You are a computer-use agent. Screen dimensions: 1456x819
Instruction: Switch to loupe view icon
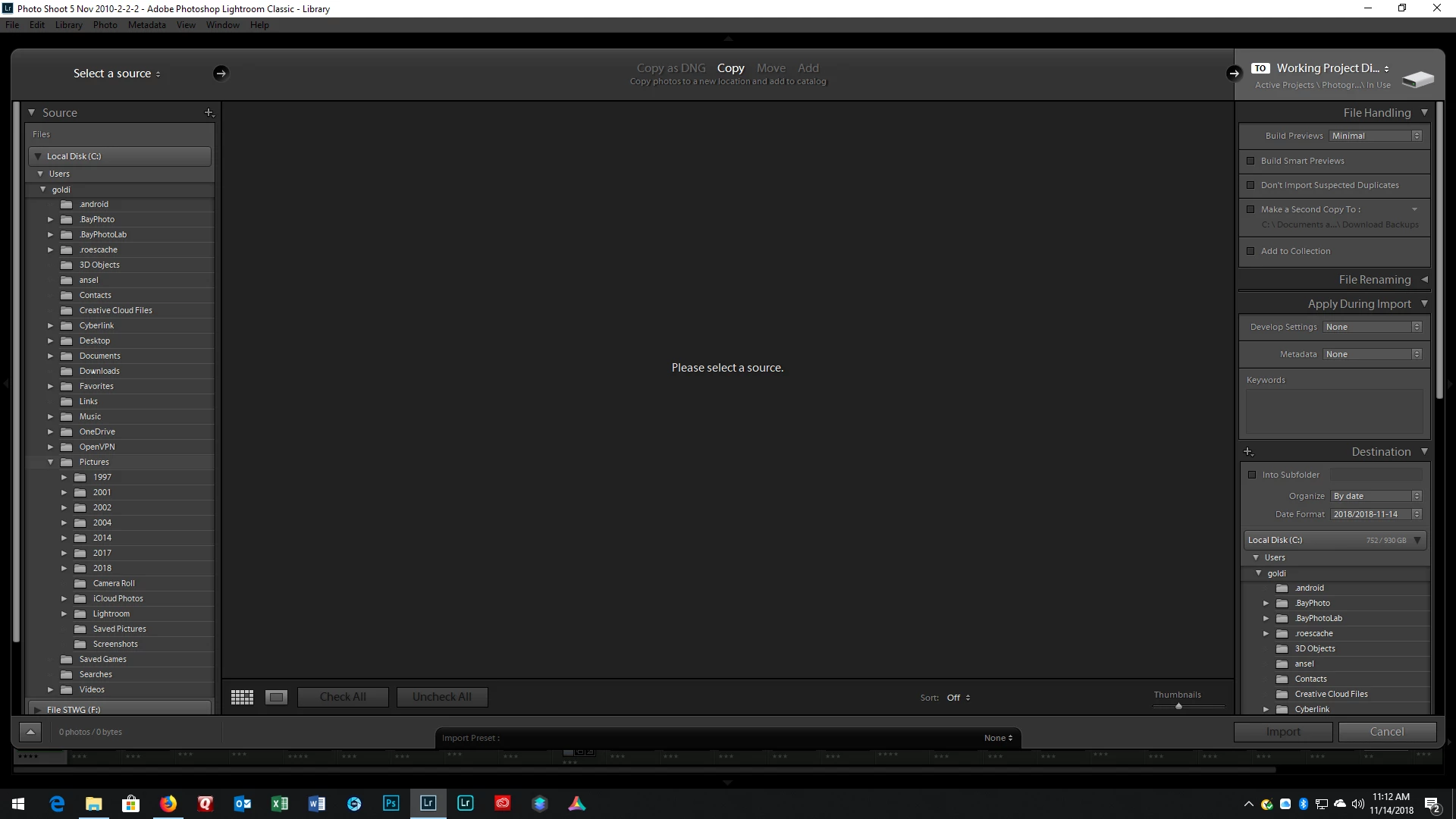click(x=276, y=697)
